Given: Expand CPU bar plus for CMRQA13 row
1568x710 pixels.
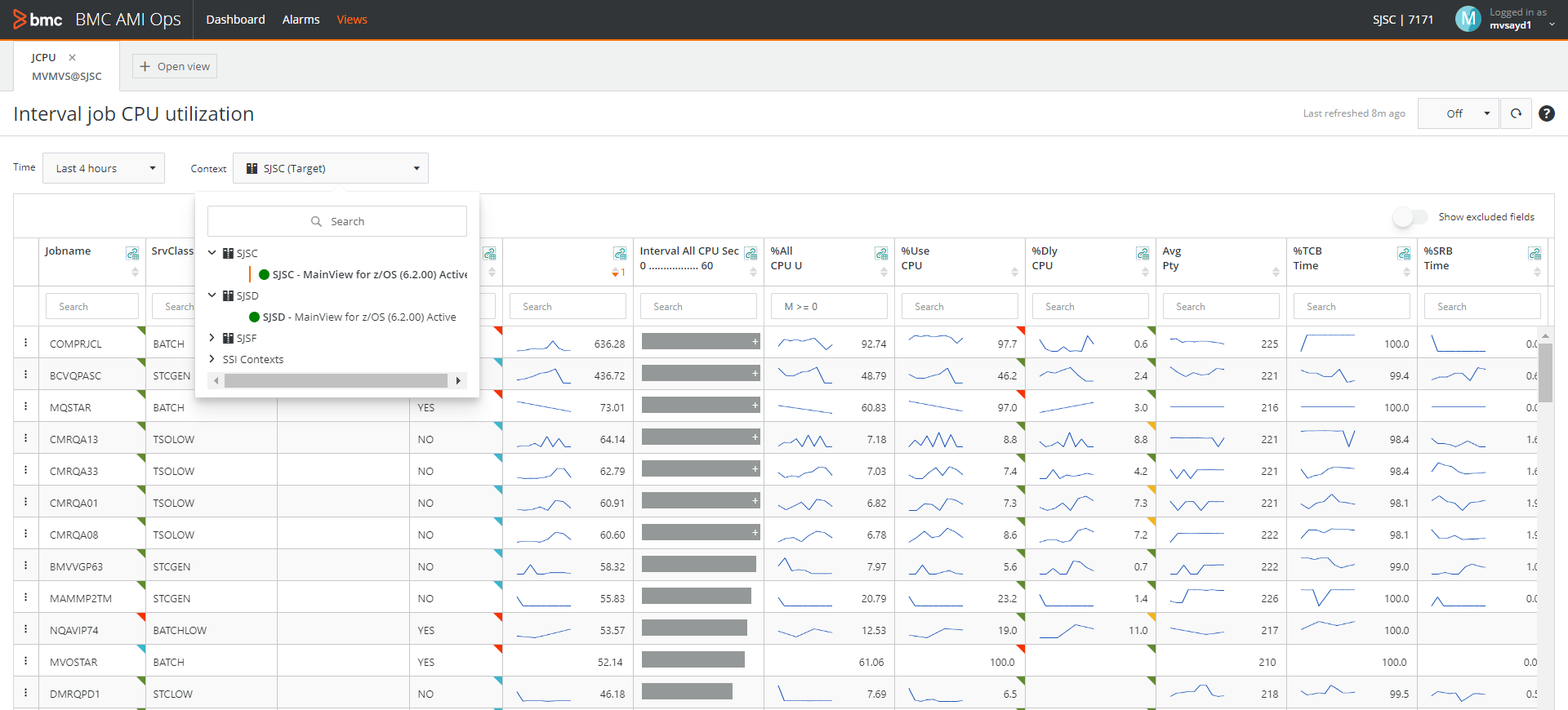Looking at the screenshot, I should [x=755, y=437].
